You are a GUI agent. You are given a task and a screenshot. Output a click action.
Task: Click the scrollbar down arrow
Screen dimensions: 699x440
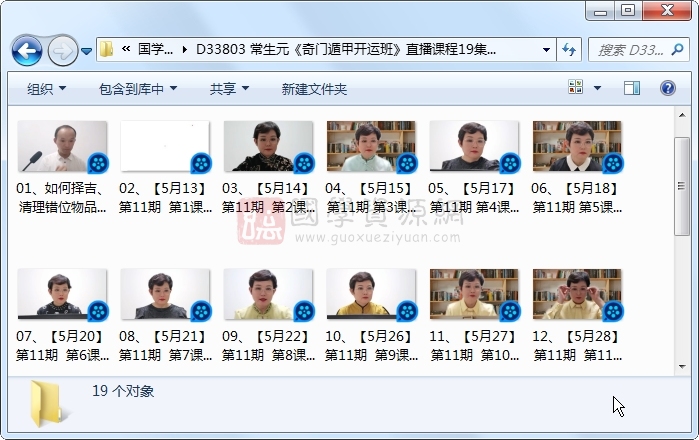(x=682, y=367)
